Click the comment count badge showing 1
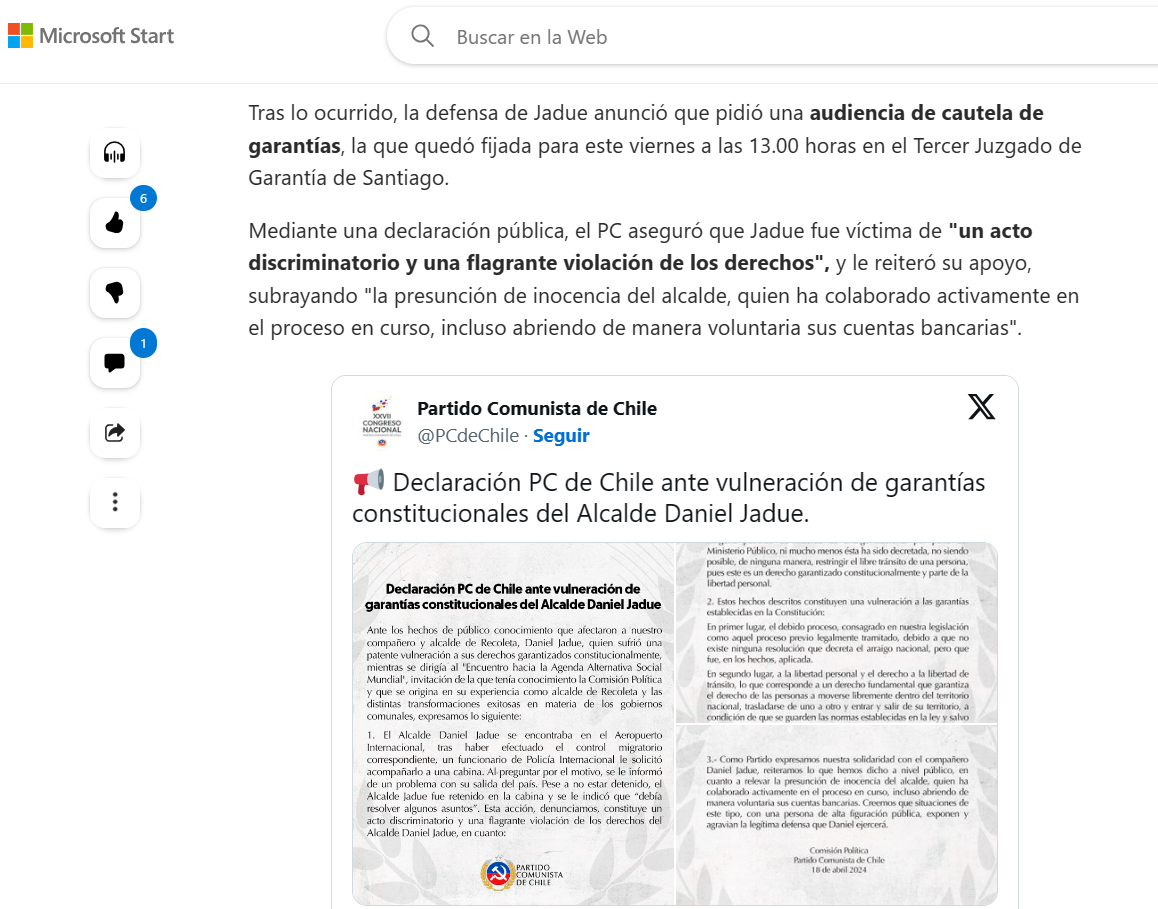1158x909 pixels. (143, 343)
